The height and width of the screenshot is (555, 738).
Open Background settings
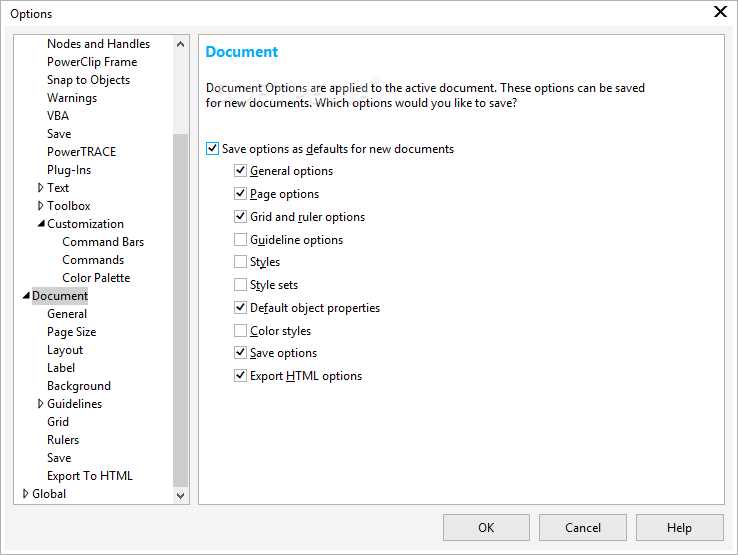tap(79, 386)
